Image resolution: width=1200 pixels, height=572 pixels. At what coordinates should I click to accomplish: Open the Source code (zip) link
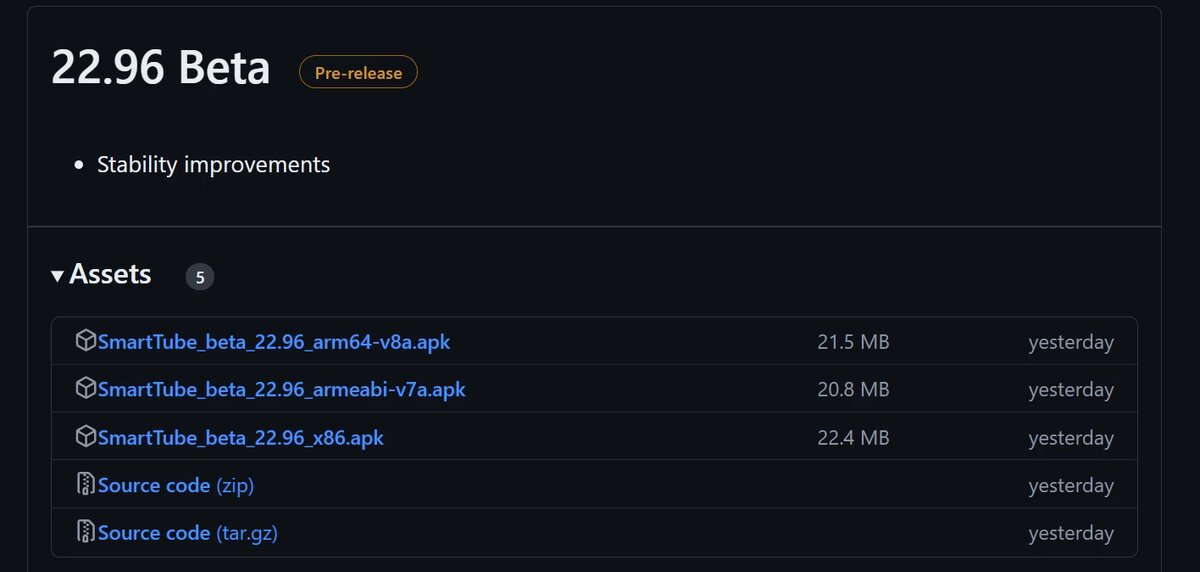[x=176, y=485]
